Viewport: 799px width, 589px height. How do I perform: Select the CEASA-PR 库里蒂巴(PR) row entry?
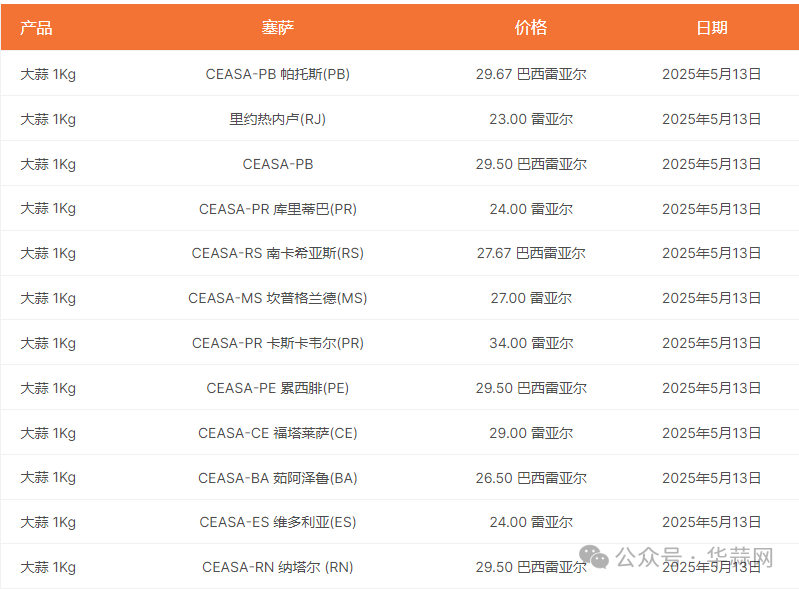[277, 209]
